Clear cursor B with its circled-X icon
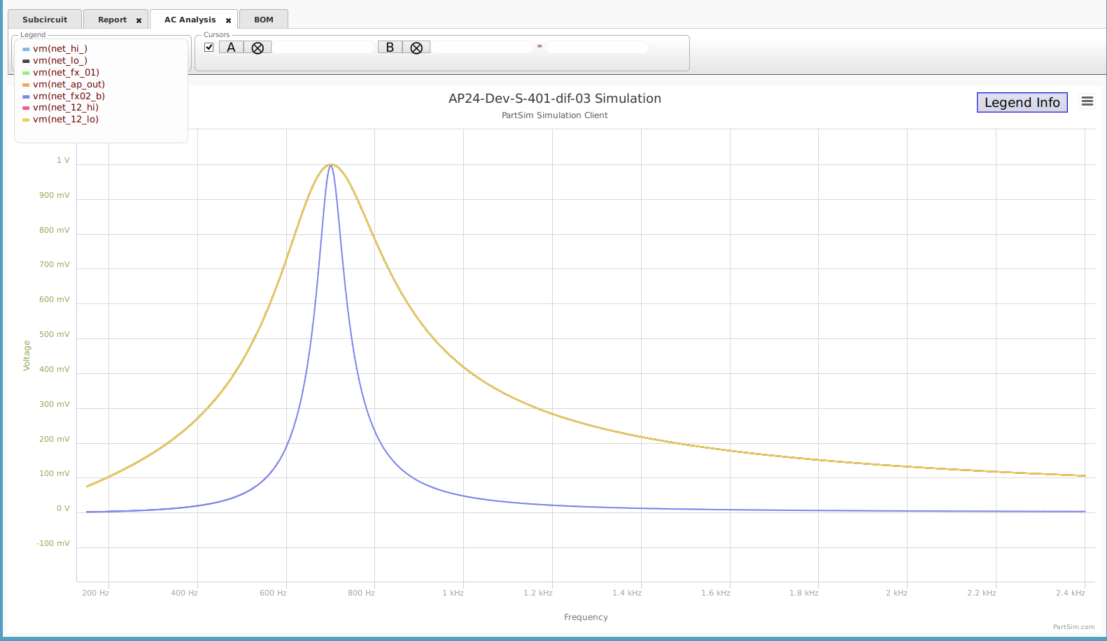1107x641 pixels. 417,47
